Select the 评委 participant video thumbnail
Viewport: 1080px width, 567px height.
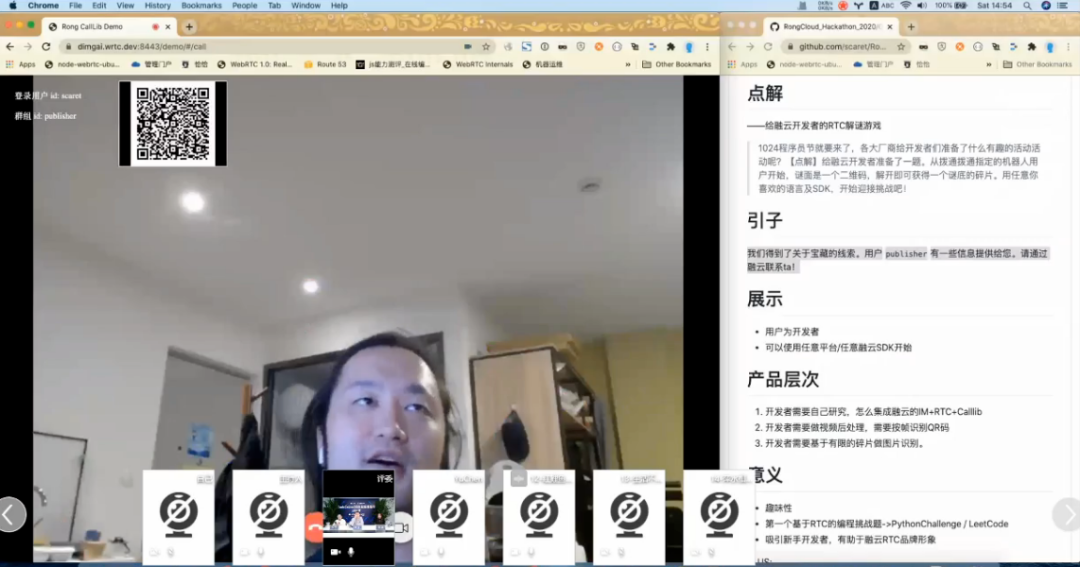[358, 517]
